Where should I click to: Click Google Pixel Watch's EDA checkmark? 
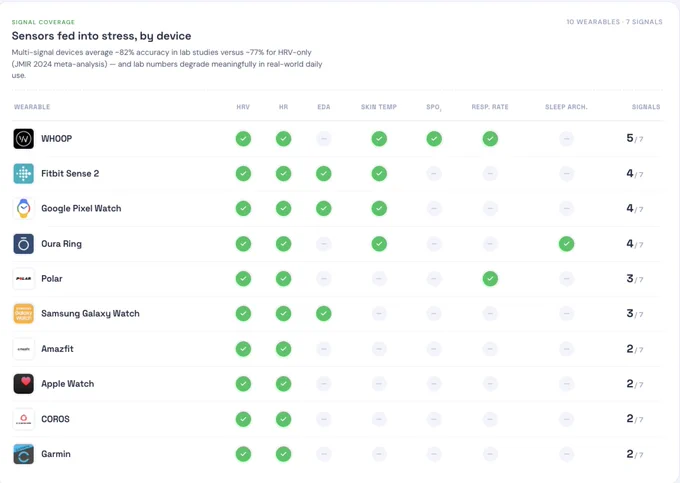324,209
